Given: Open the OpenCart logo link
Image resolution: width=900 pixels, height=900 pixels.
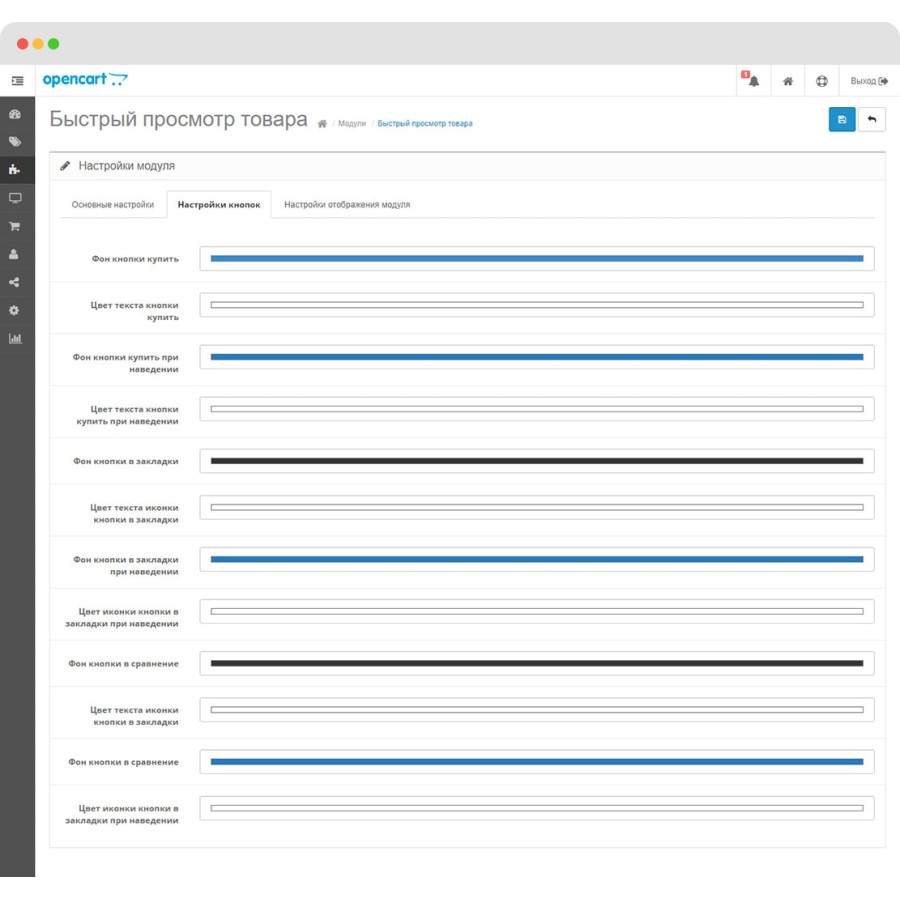Looking at the screenshot, I should point(85,80).
